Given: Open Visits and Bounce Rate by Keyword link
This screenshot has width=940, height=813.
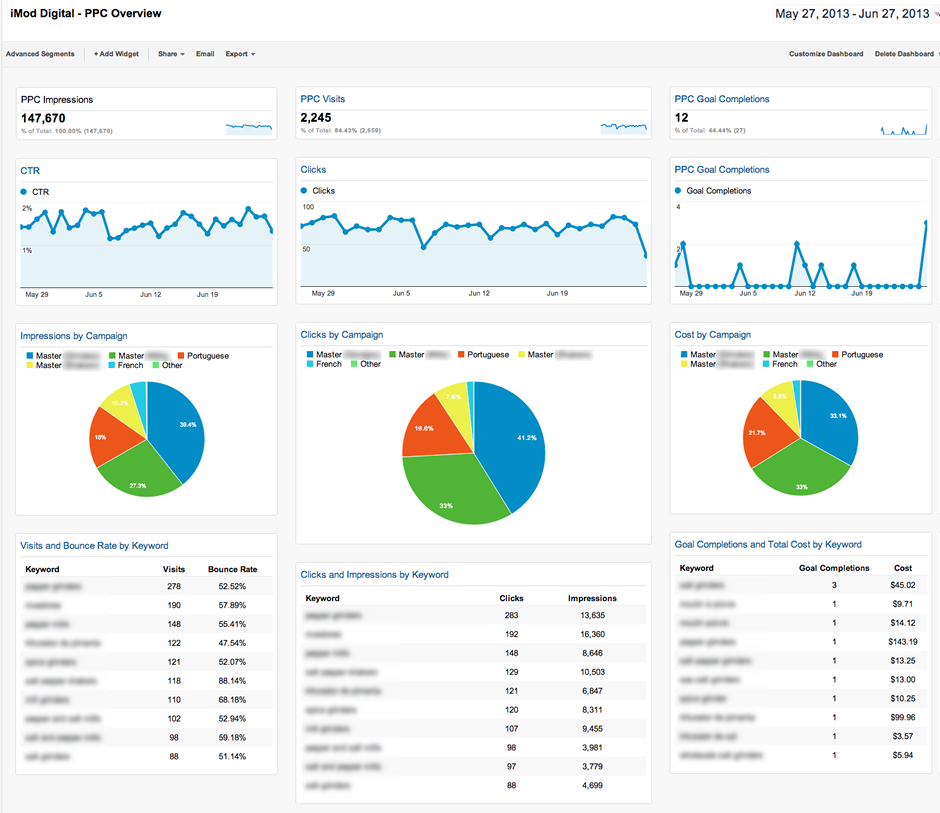Looking at the screenshot, I should [x=94, y=546].
